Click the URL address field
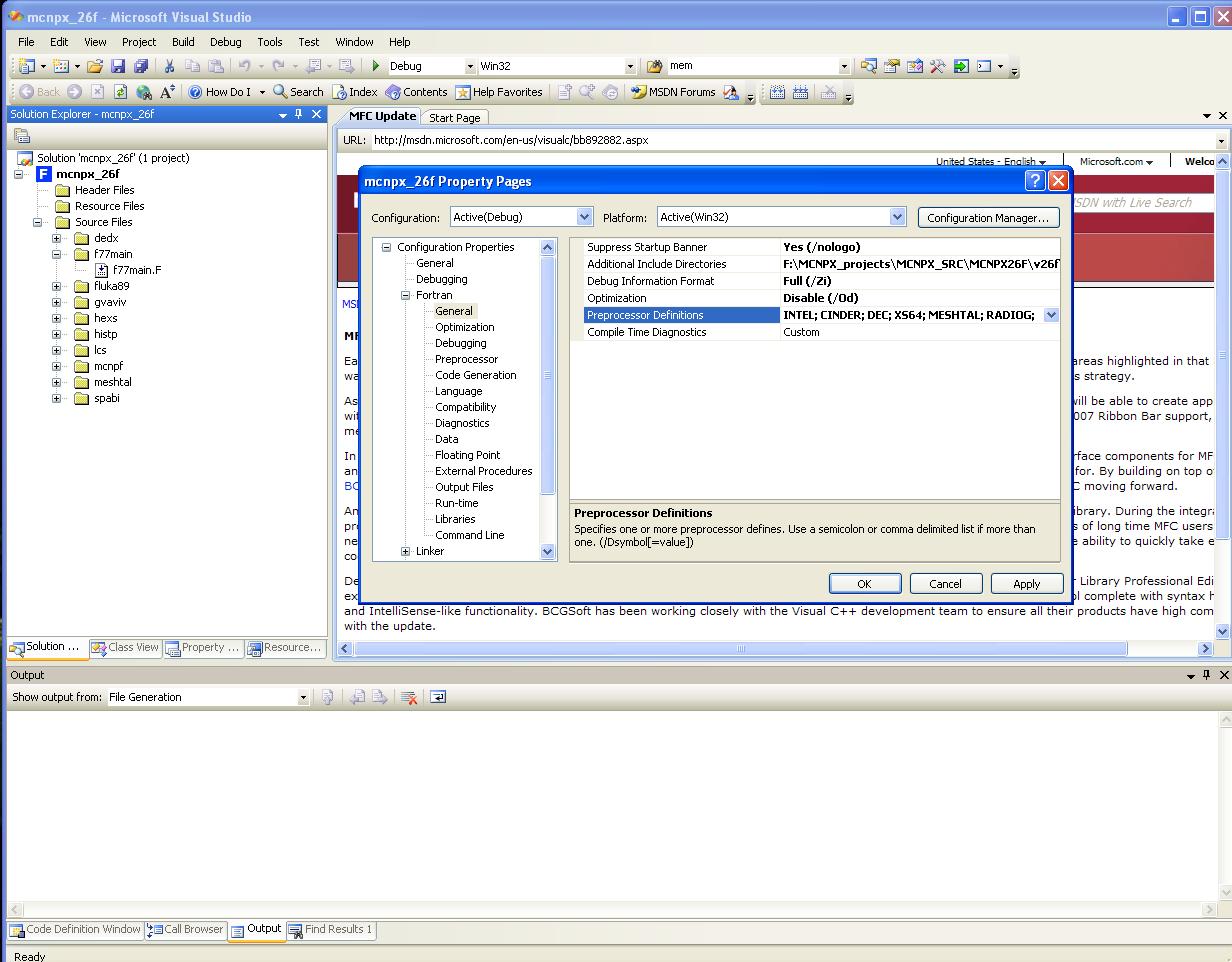The height and width of the screenshot is (962, 1232). click(x=792, y=140)
